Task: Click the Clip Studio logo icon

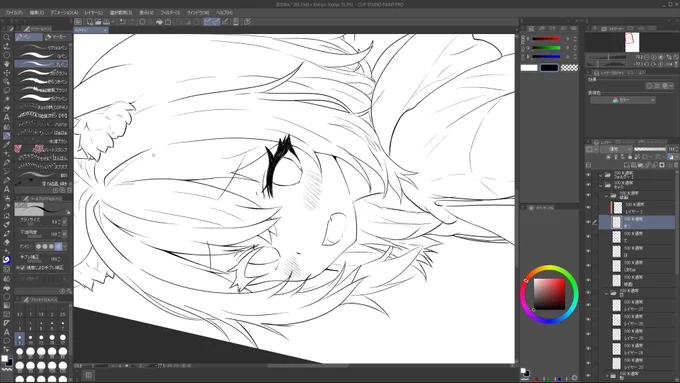Action: tap(78, 22)
